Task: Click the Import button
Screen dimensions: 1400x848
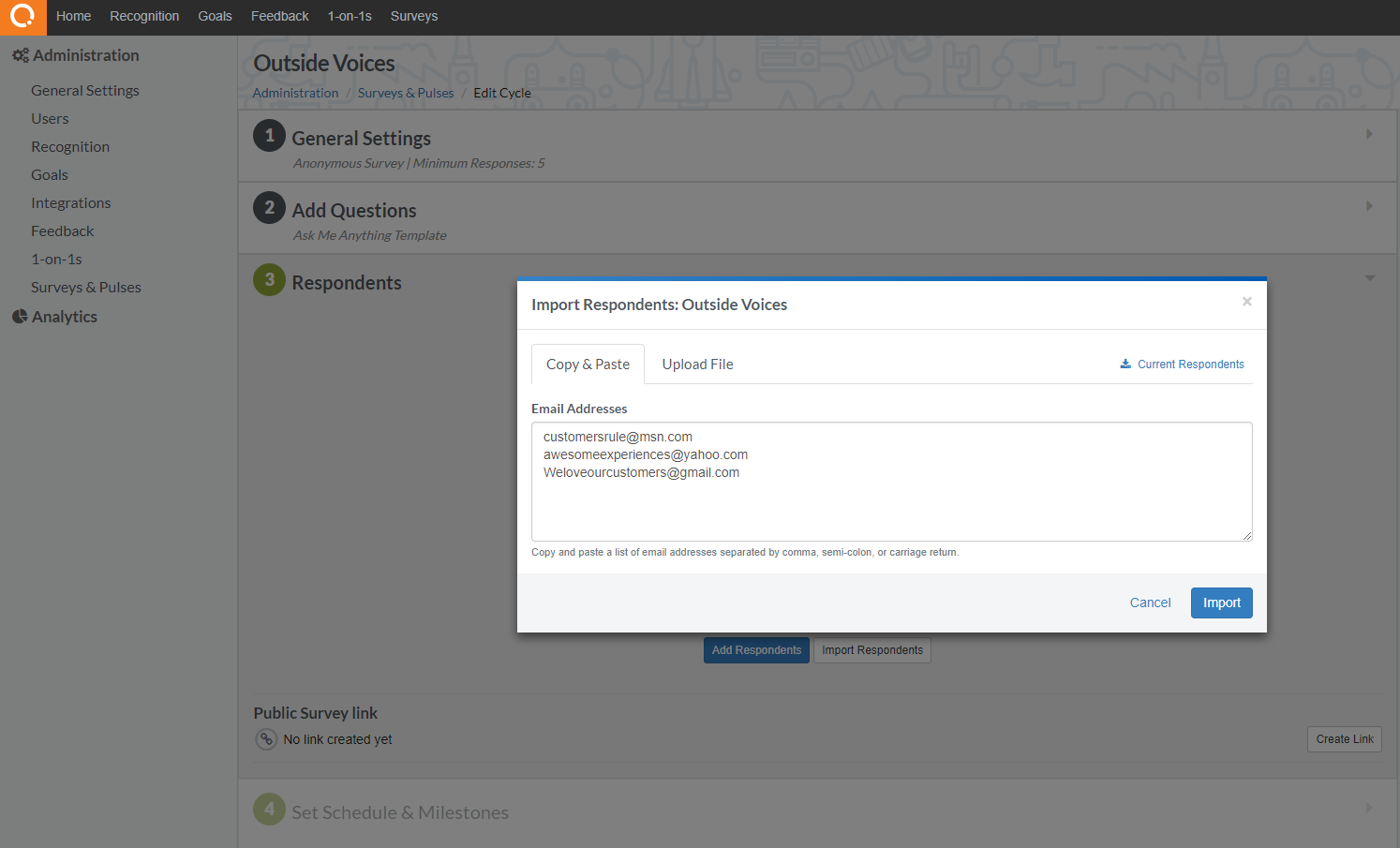Action: [1221, 603]
